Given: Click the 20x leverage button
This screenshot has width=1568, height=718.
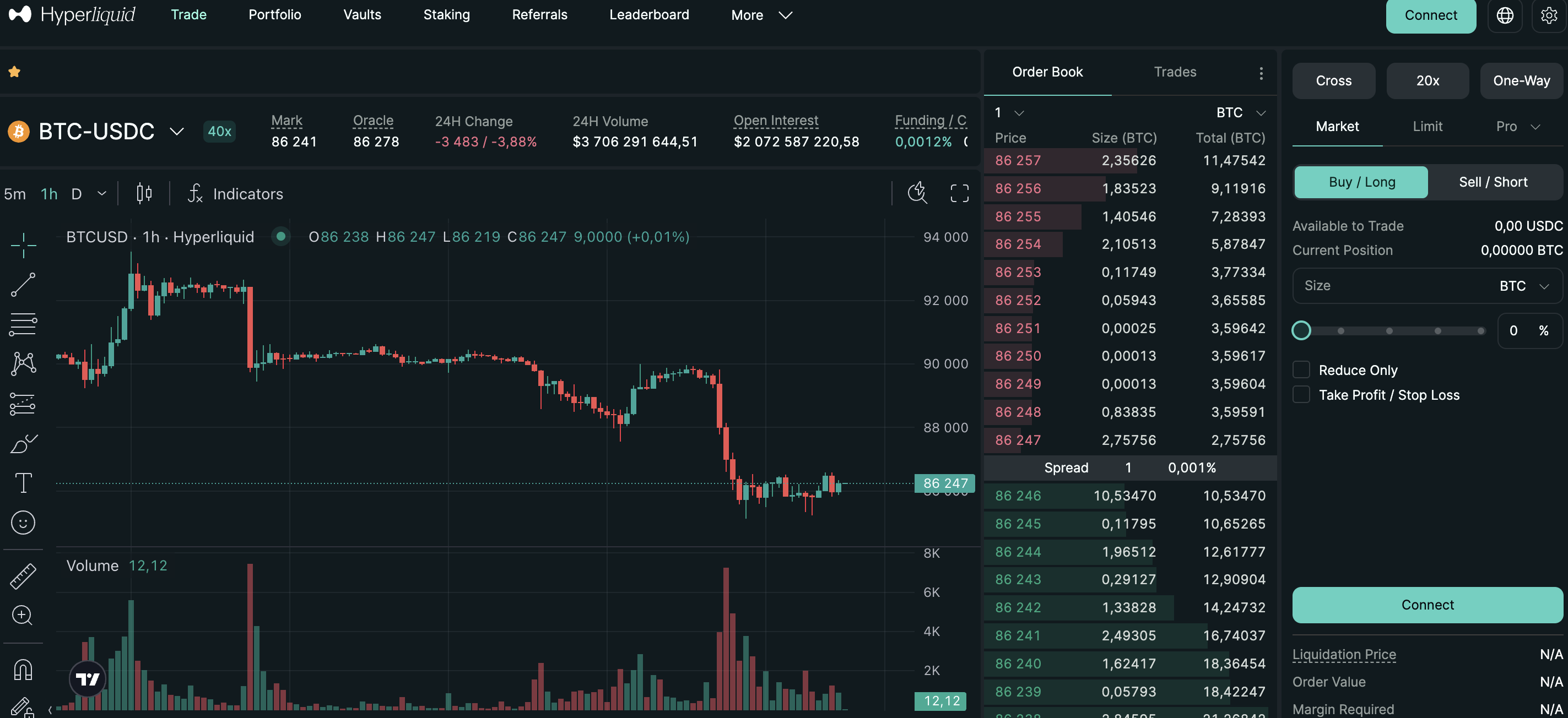Looking at the screenshot, I should [x=1427, y=81].
